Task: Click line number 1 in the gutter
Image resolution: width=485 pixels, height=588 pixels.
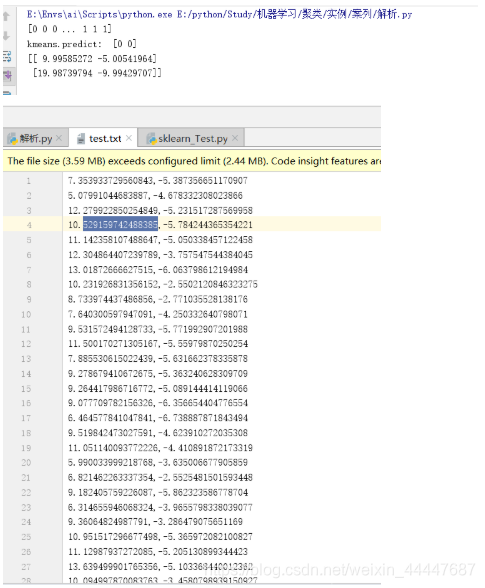Action: click(x=29, y=181)
